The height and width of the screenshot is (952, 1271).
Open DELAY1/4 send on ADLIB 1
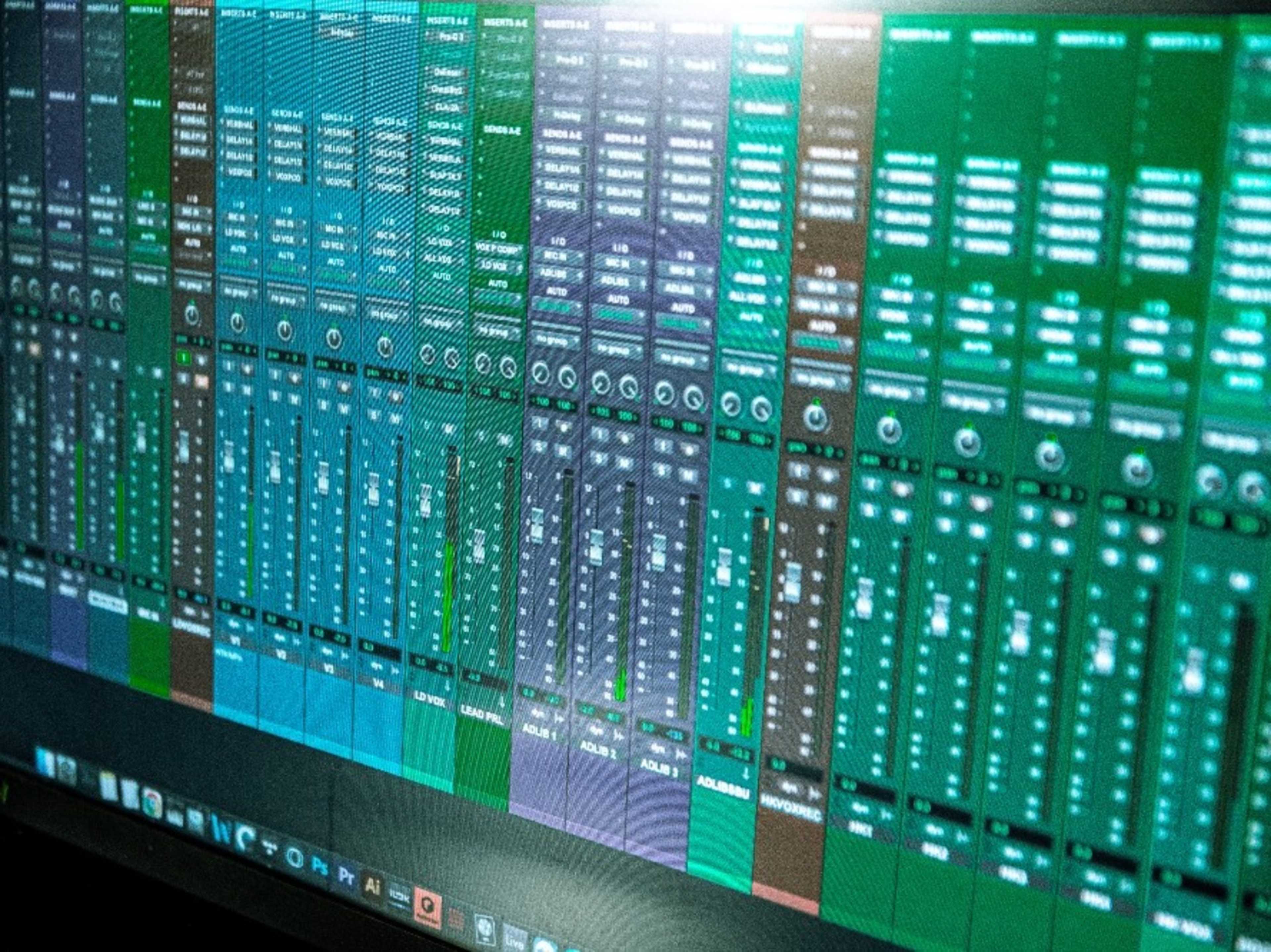tap(562, 169)
